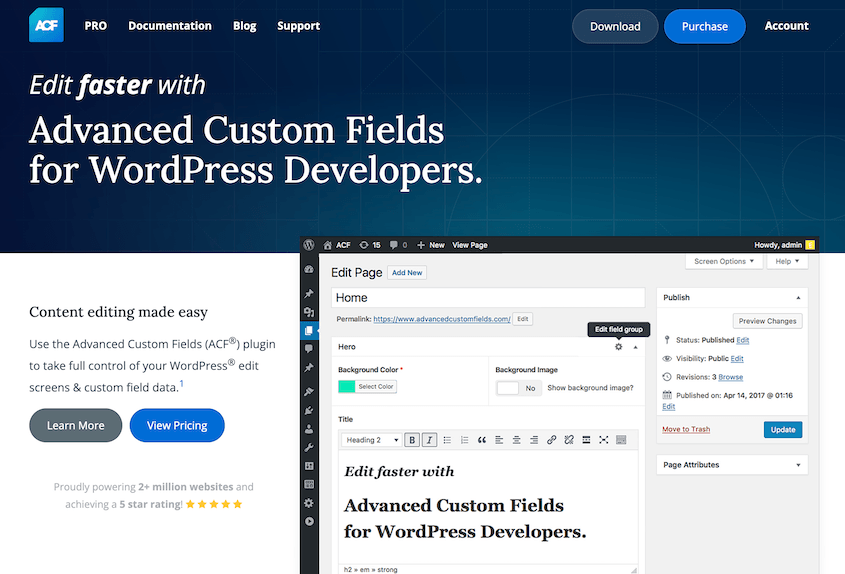Screen dimensions: 845x574
Task: Collapse the Hero field group panel
Action: tap(636, 347)
